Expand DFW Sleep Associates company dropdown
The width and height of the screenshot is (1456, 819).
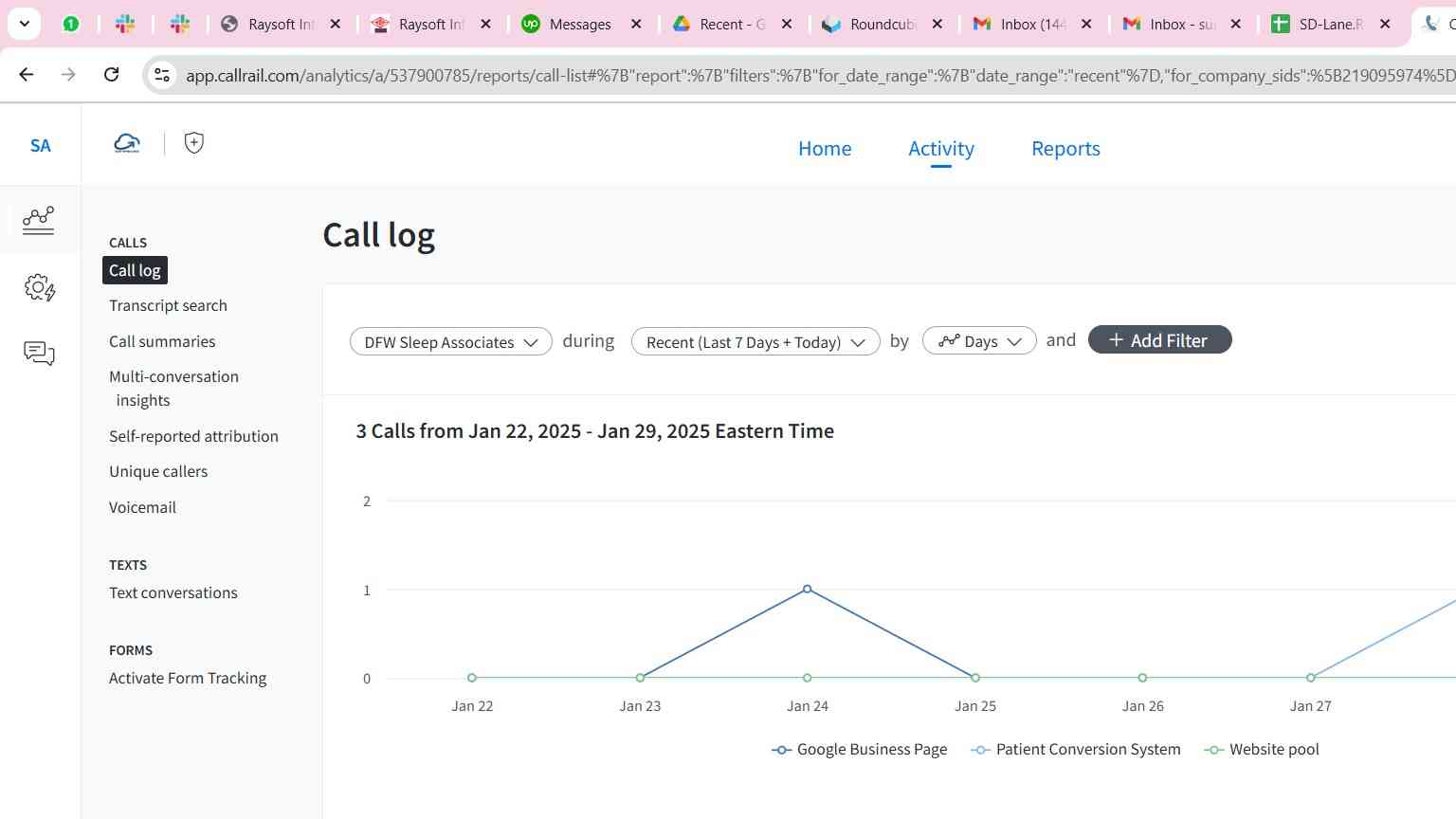click(x=451, y=342)
